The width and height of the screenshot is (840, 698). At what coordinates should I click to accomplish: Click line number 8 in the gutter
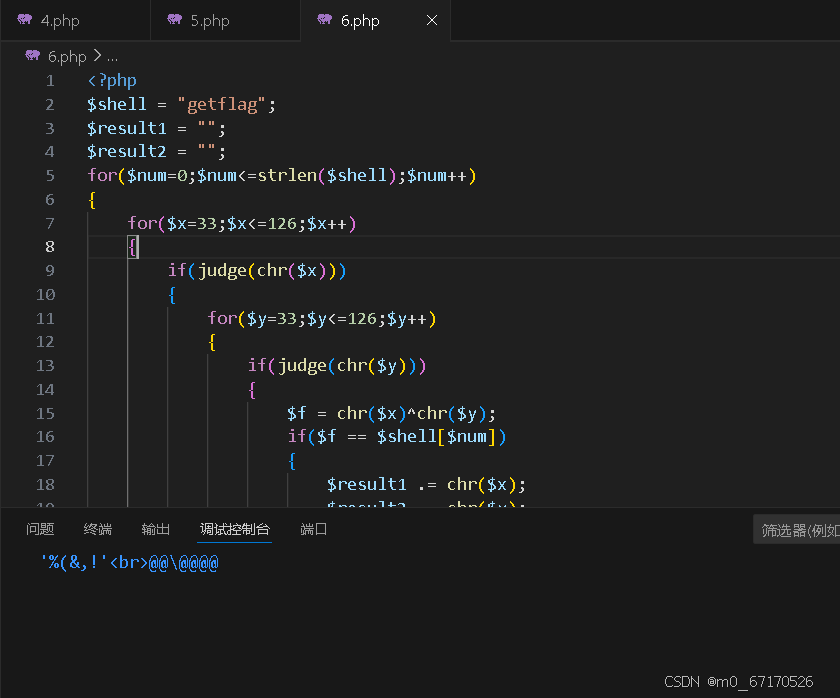[49, 246]
